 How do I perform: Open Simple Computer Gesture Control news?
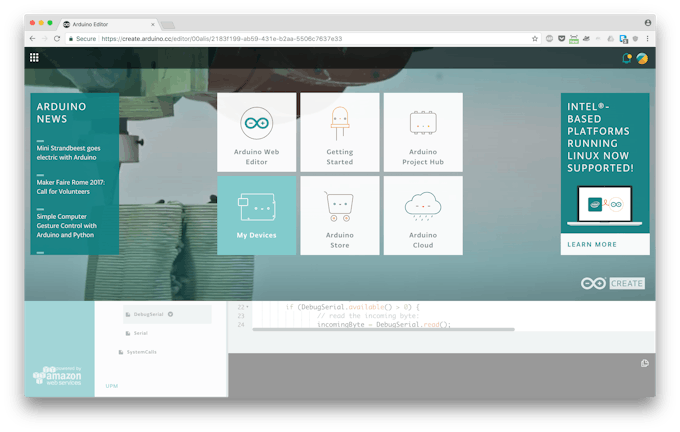click(67, 226)
